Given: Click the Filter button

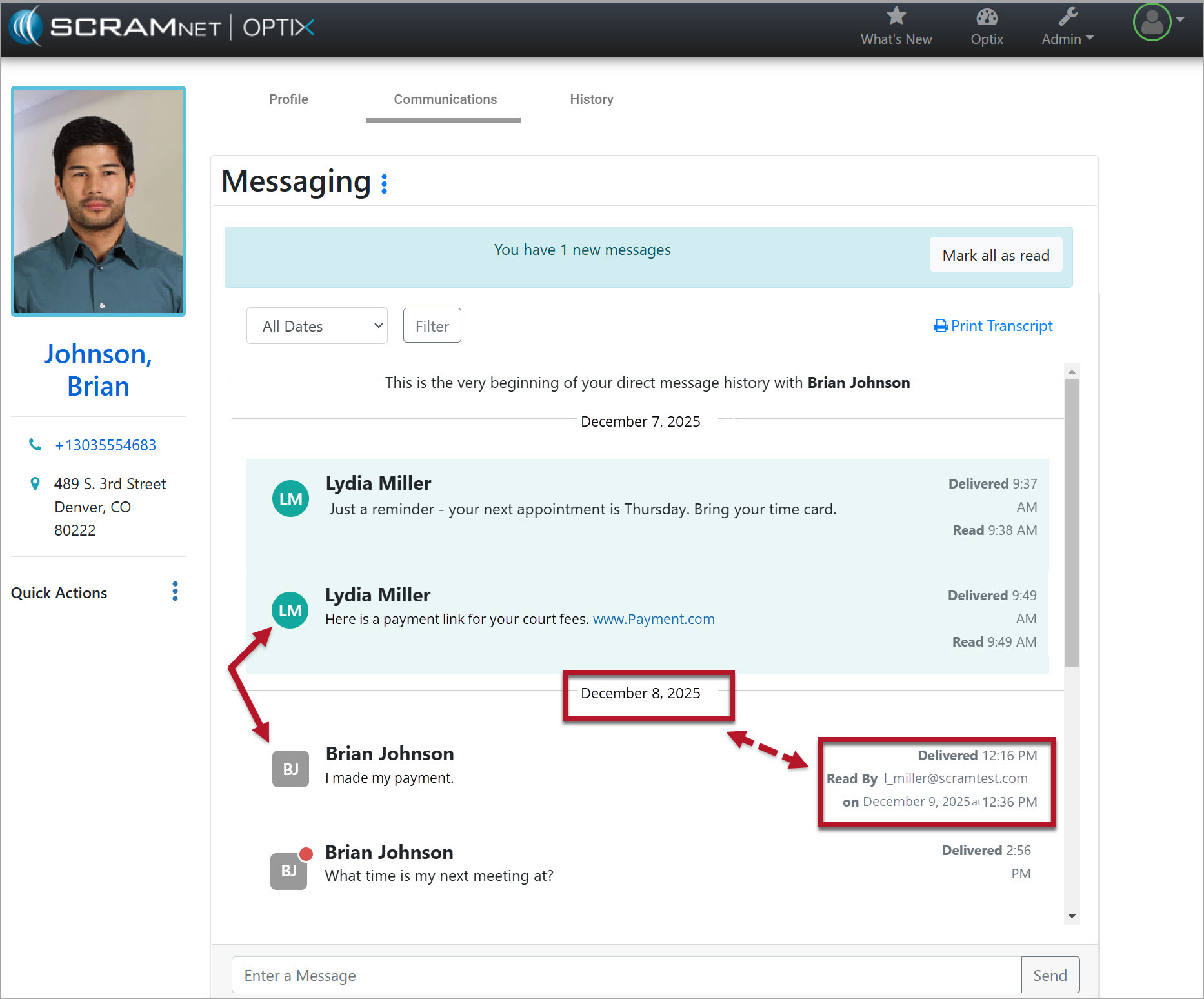Looking at the screenshot, I should (x=432, y=326).
